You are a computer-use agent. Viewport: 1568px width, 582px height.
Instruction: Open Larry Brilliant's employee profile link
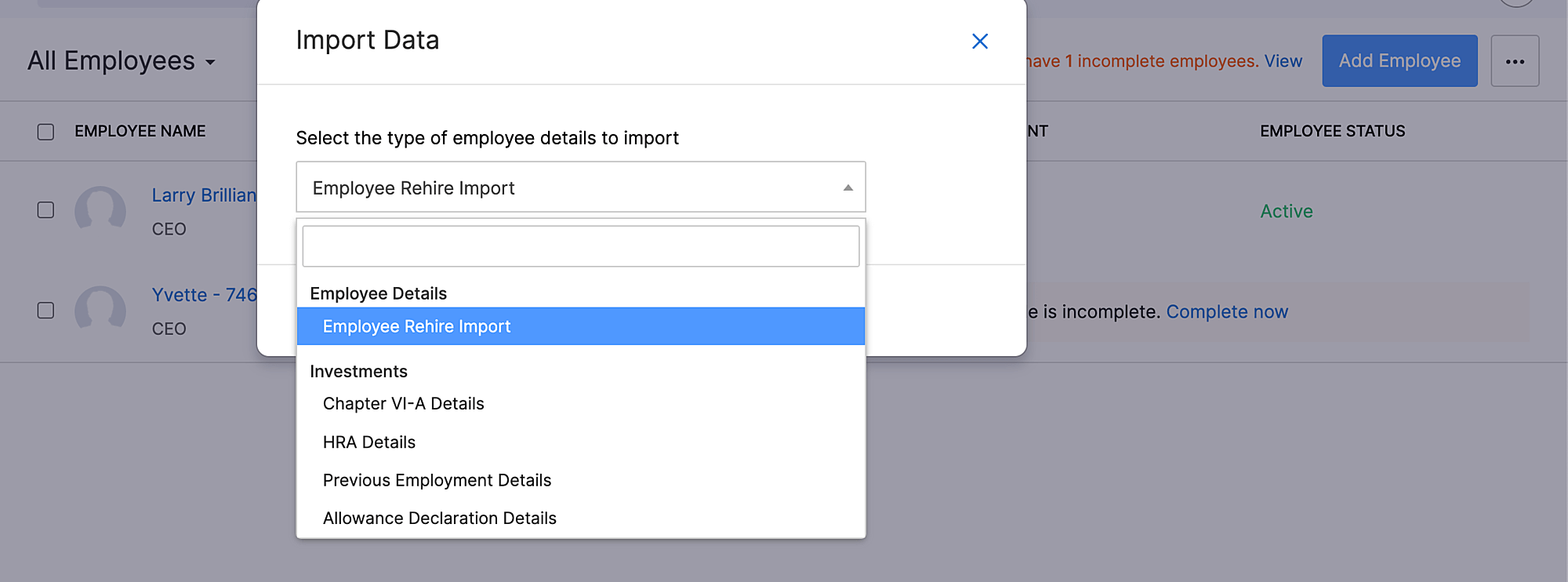(204, 195)
